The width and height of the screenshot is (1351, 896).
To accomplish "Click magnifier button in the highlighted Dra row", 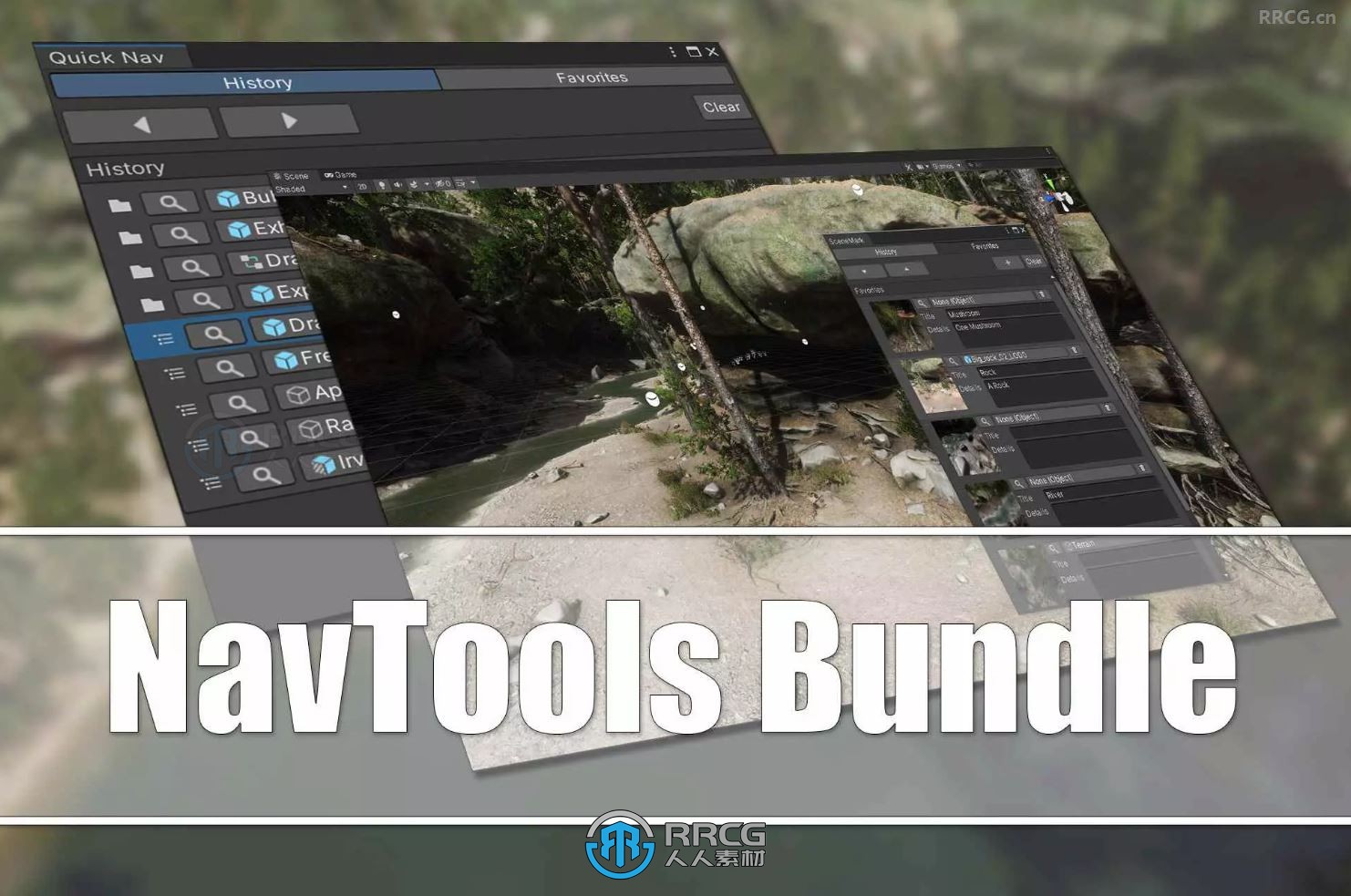I will tap(217, 334).
